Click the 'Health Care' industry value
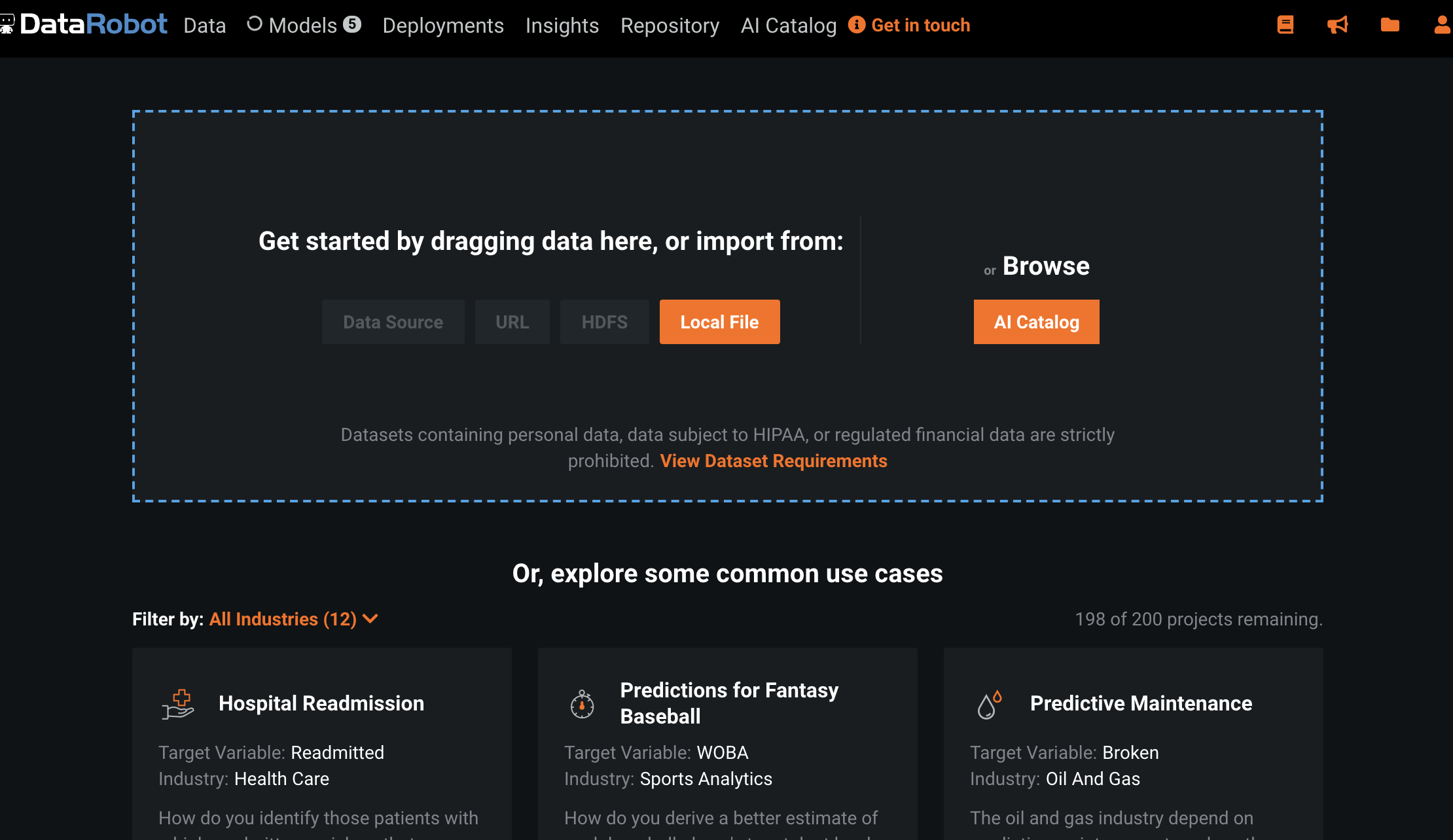 (x=281, y=779)
